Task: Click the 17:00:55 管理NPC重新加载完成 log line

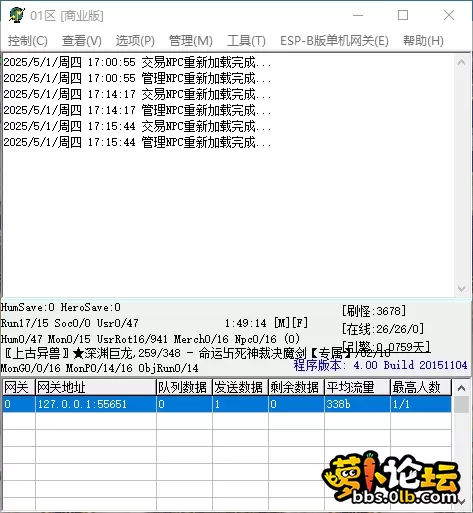Action: 137,78
